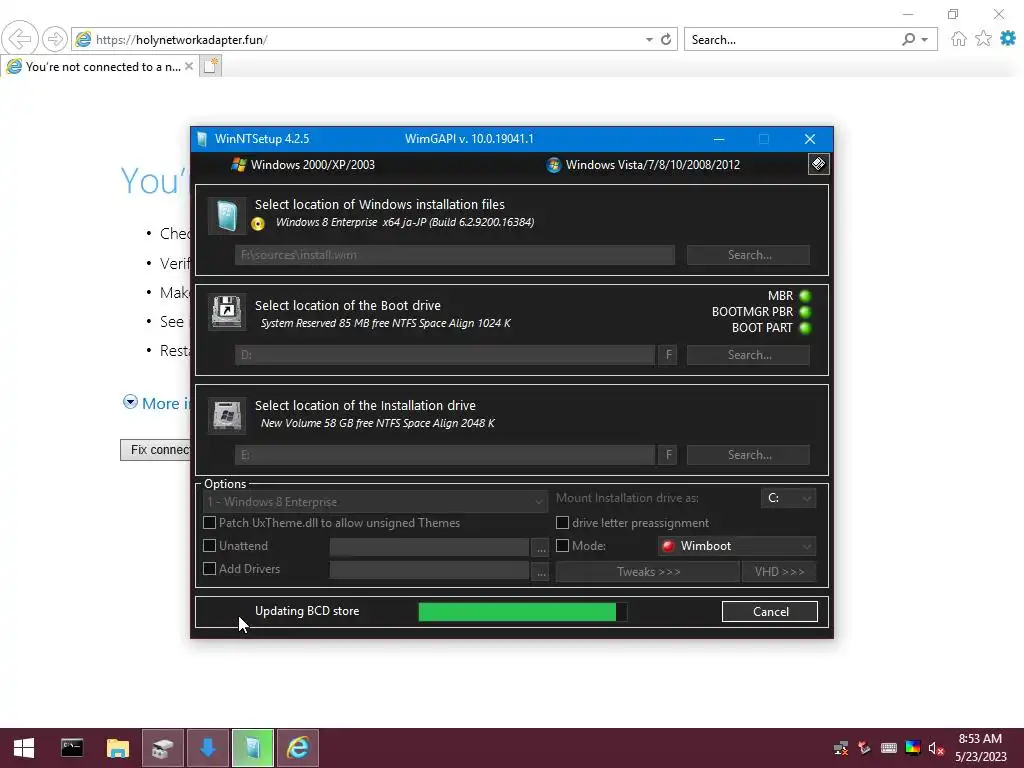Viewport: 1024px width, 768px height.
Task: Open the IE search provider dropdown arrow
Action: 925,40
